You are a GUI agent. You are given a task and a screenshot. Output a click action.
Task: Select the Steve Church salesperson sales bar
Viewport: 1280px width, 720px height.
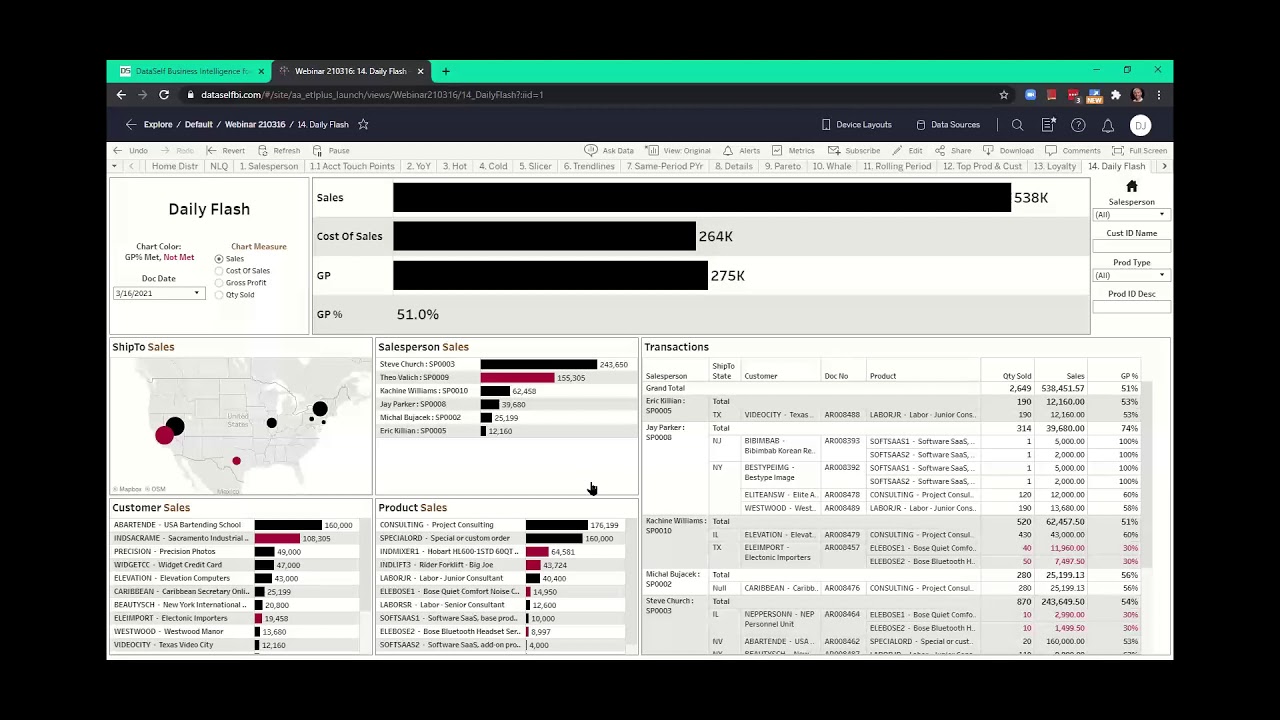point(539,365)
